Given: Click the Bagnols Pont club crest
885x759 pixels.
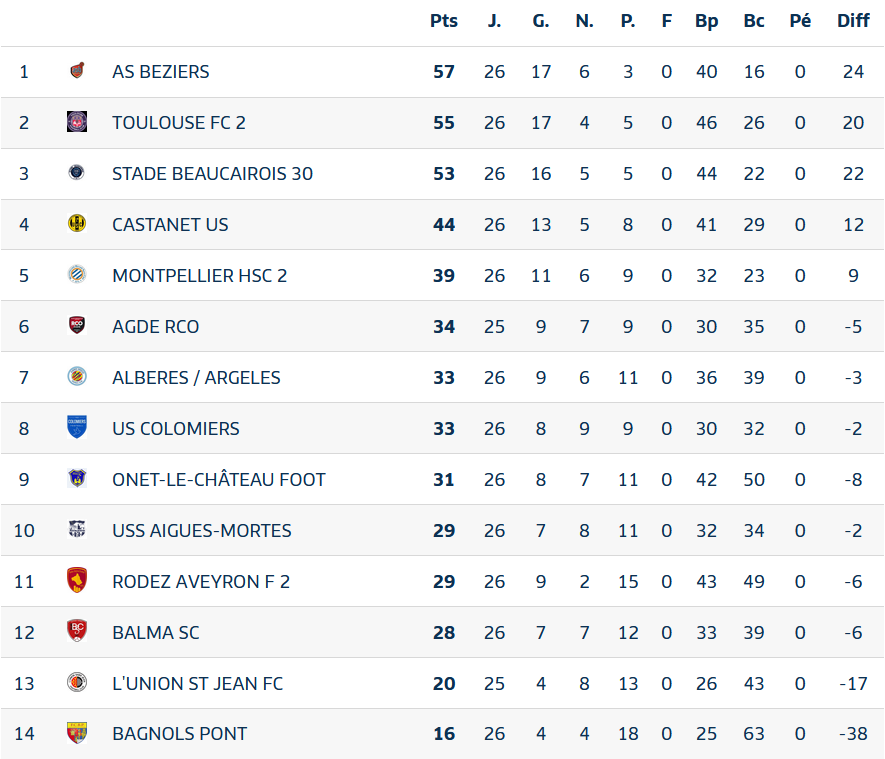Looking at the screenshot, I should [77, 733].
